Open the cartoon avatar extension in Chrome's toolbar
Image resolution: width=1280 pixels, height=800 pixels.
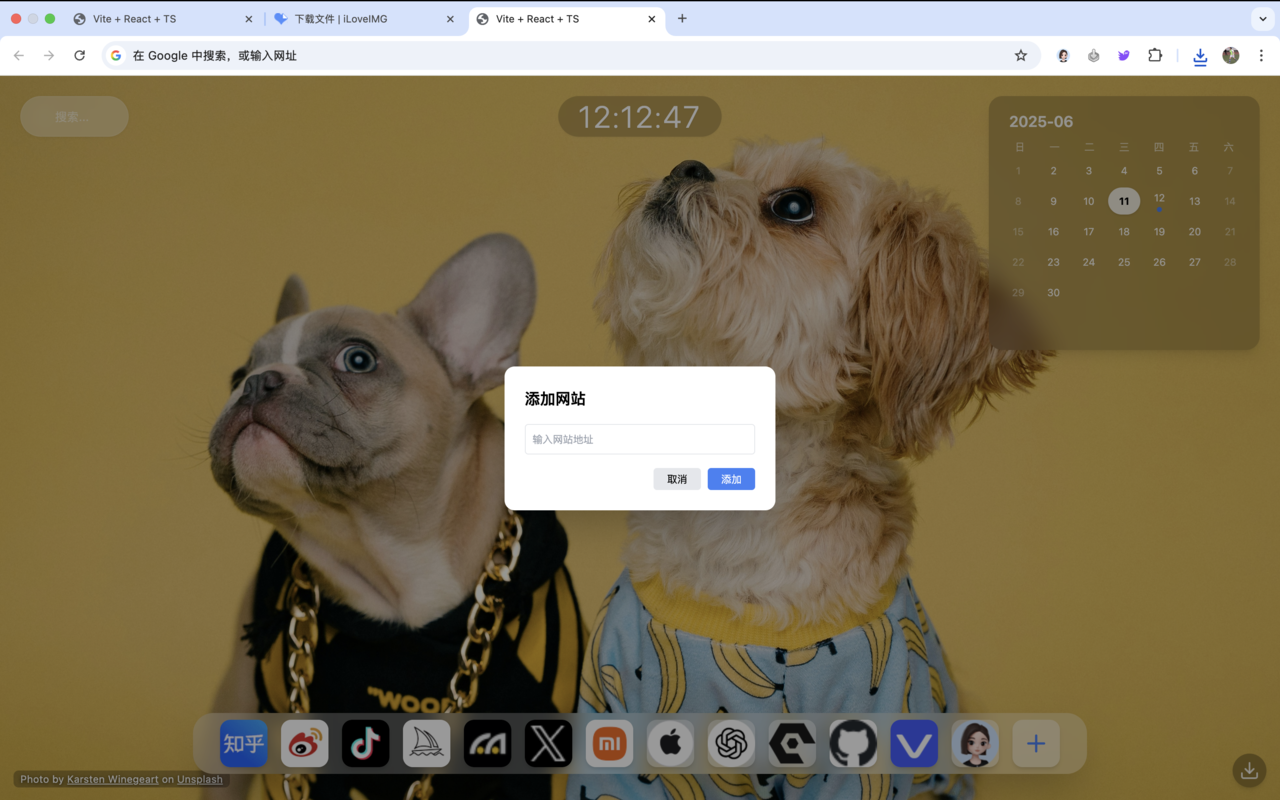tap(1063, 56)
